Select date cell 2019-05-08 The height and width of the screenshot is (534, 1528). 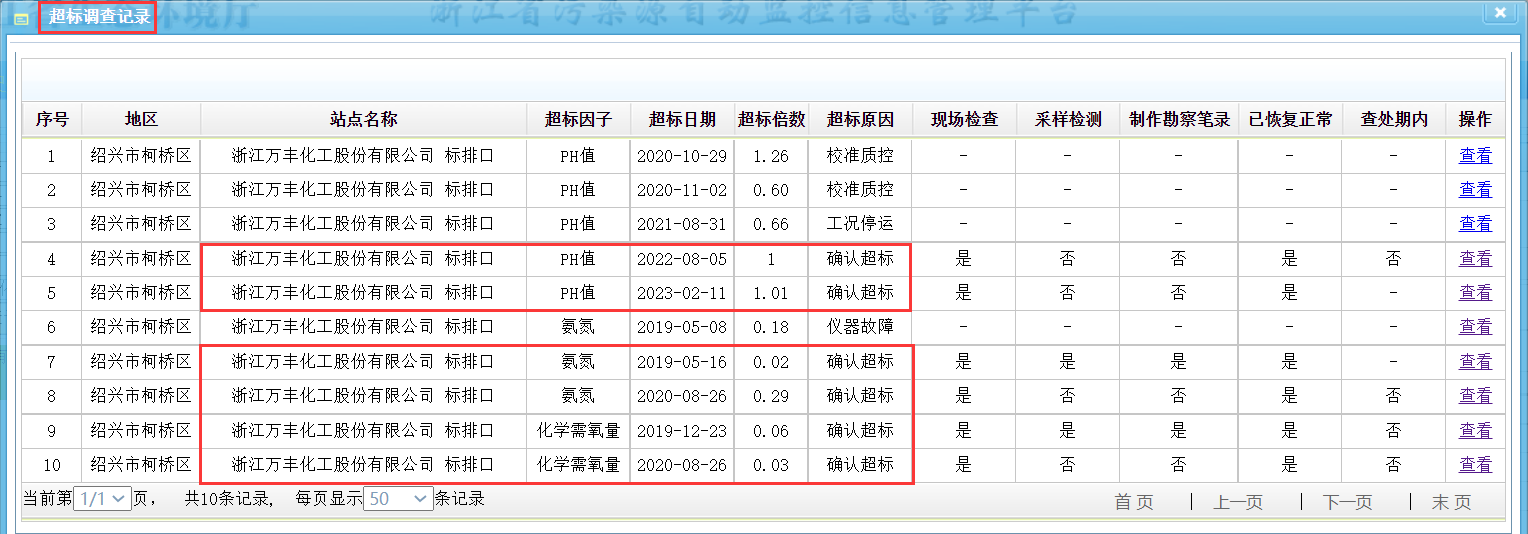coord(682,327)
